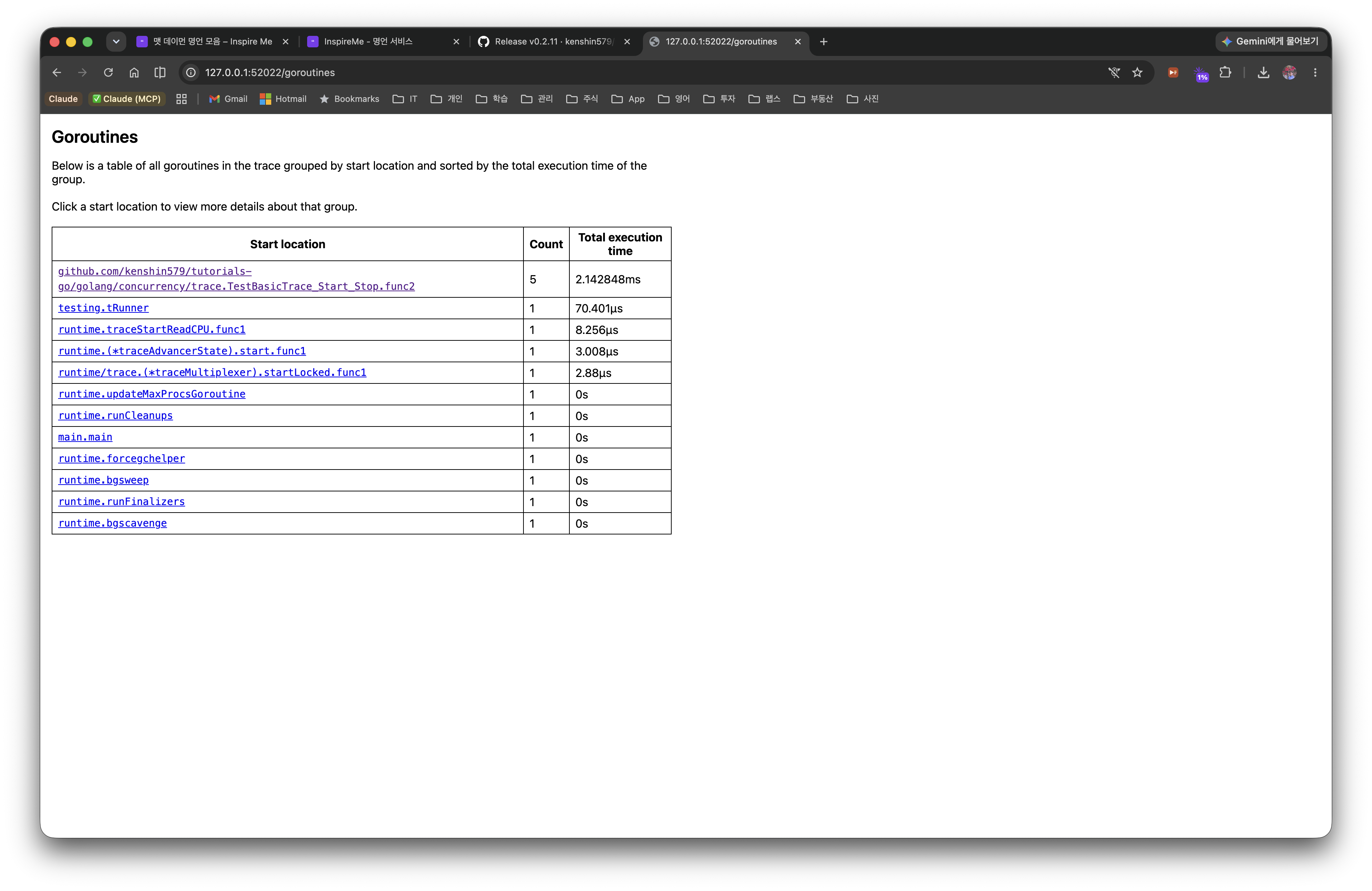Open the Bookmarks starred folder
The width and height of the screenshot is (1372, 891).
click(x=349, y=99)
